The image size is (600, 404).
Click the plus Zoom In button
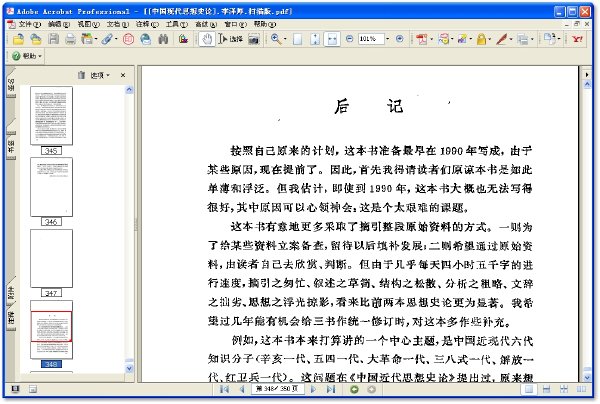pos(399,39)
